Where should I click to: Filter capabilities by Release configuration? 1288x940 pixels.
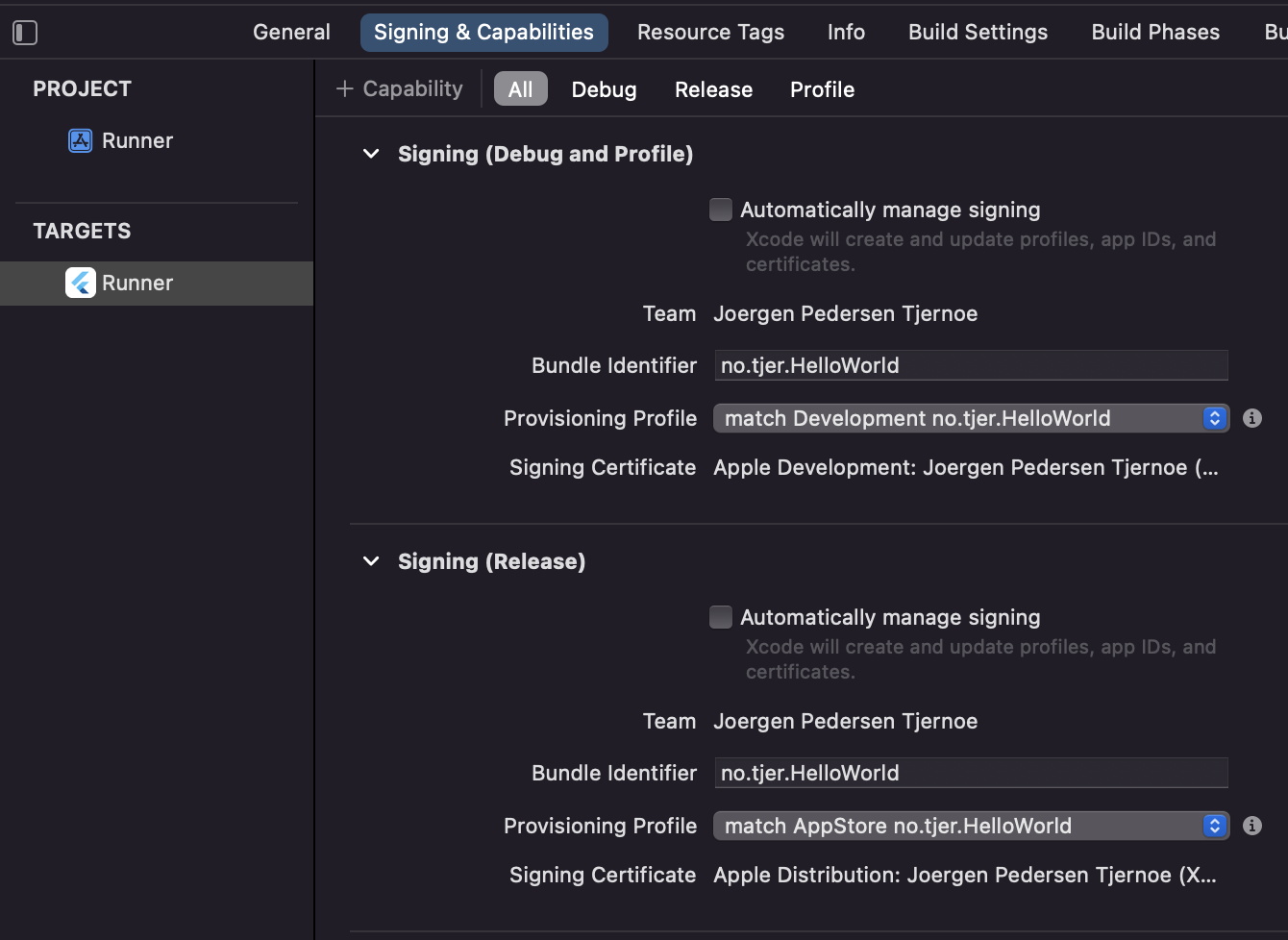coord(713,89)
